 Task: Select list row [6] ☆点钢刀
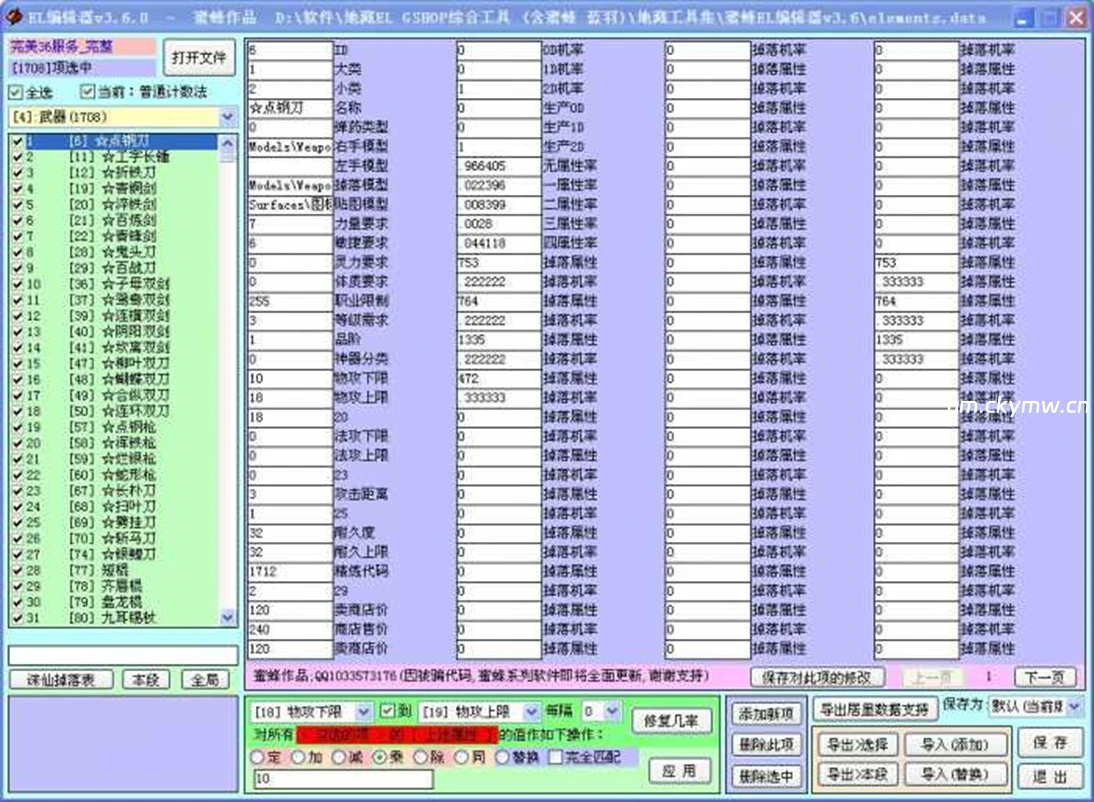coord(114,141)
